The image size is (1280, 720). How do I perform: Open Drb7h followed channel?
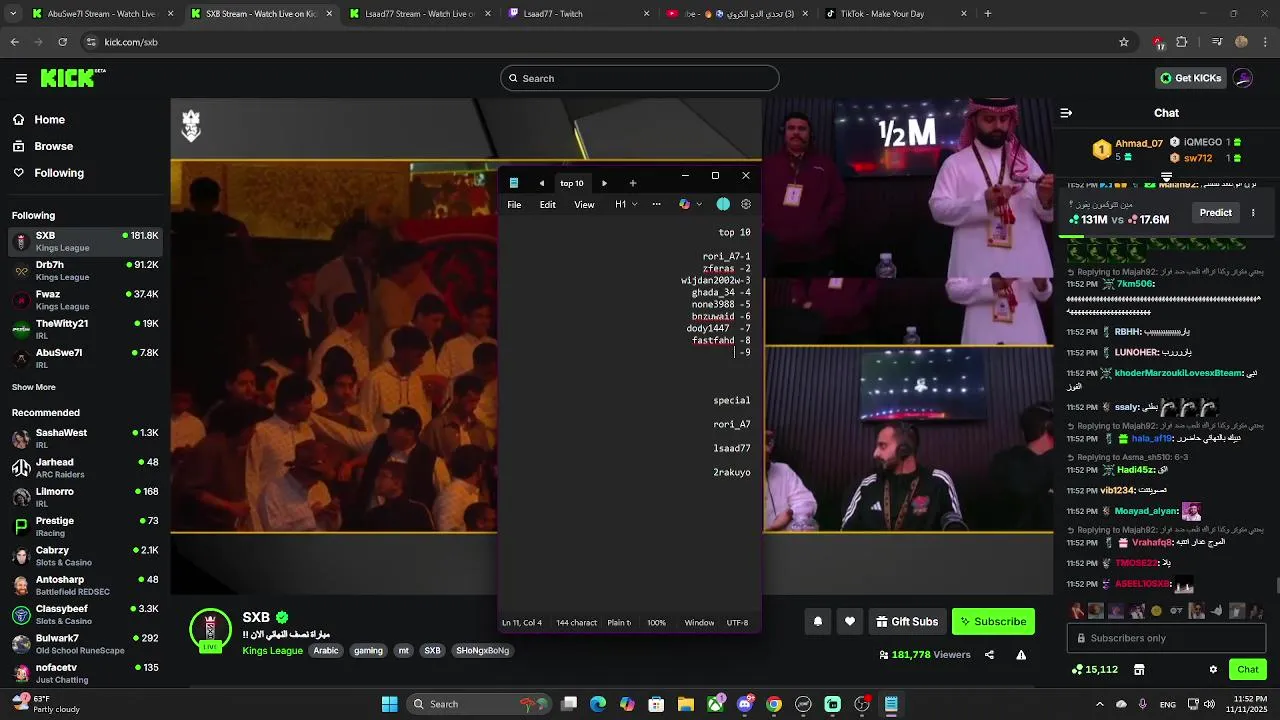[85, 271]
